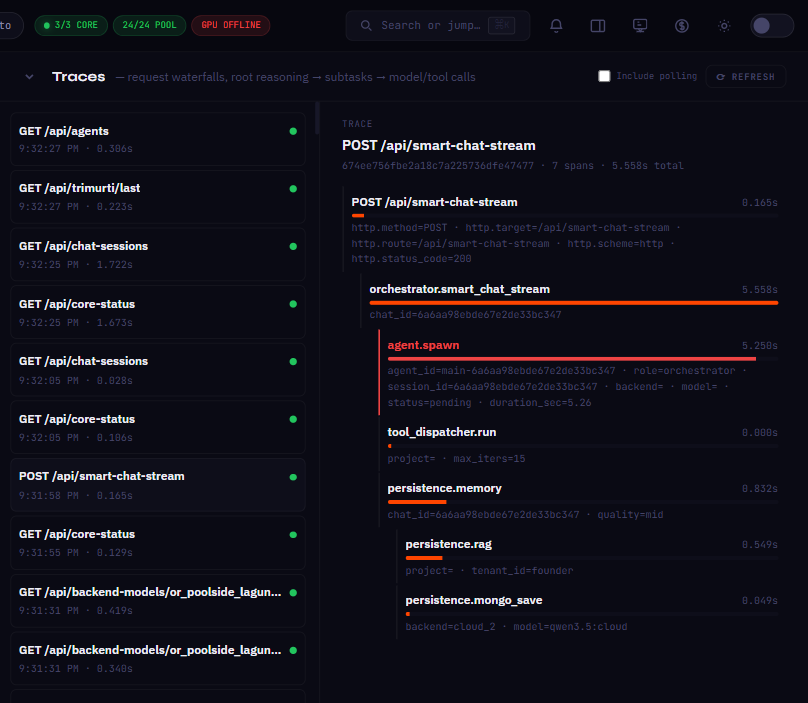
Task: Select backend-models trace with 0.419s duration
Action: pyautogui.click(x=158, y=600)
